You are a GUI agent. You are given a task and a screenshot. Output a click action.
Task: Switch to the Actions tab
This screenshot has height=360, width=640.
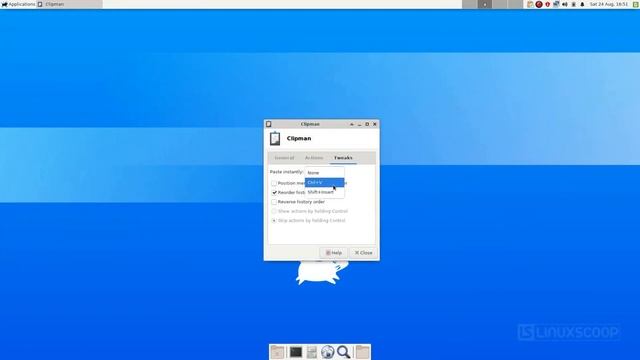pos(314,158)
